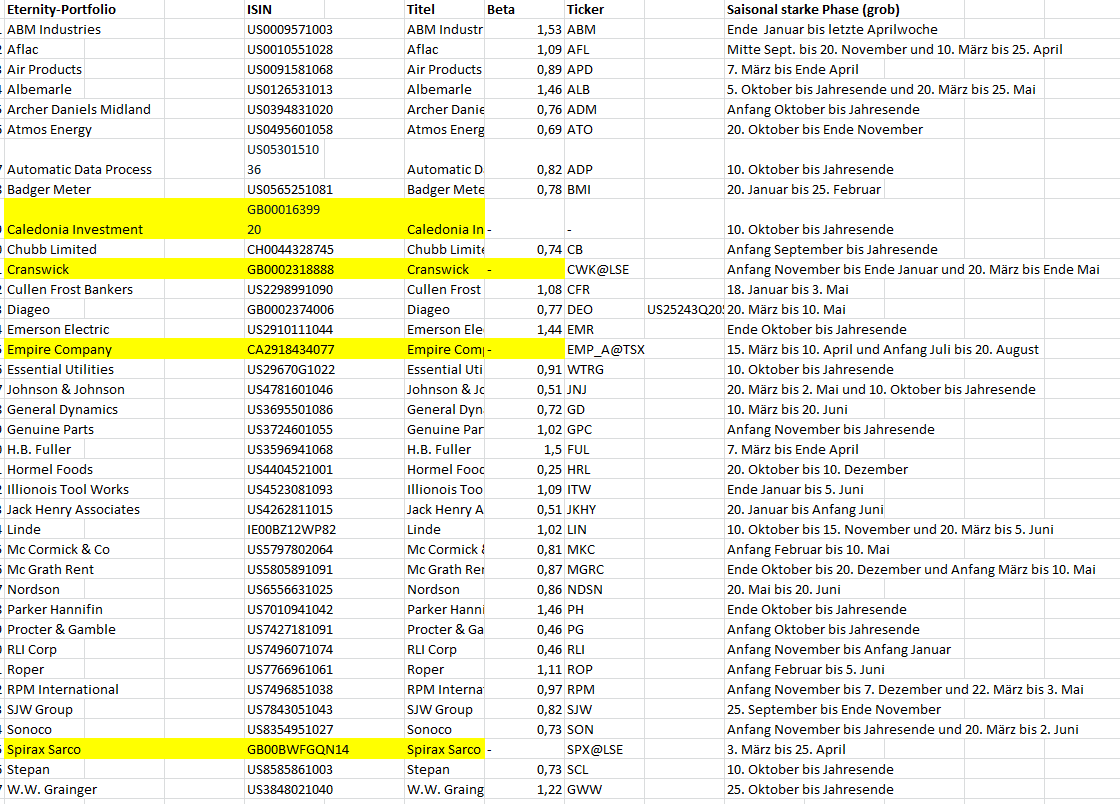The image size is (1120, 804).
Task: Select the beta value 0,25 for Hormel Foods
Action: point(548,469)
